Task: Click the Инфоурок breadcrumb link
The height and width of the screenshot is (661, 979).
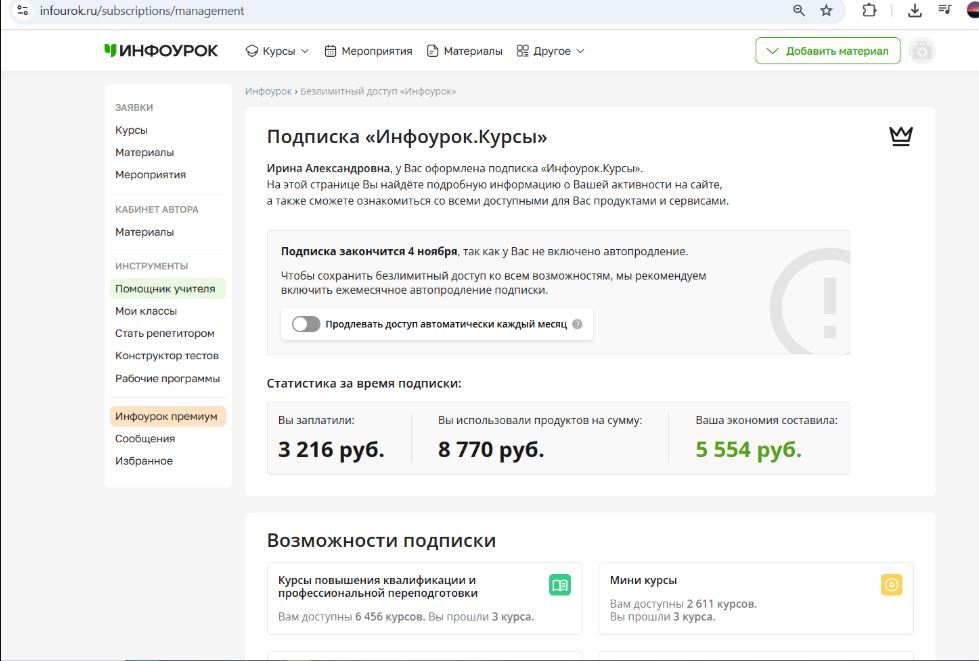Action: coord(268,92)
